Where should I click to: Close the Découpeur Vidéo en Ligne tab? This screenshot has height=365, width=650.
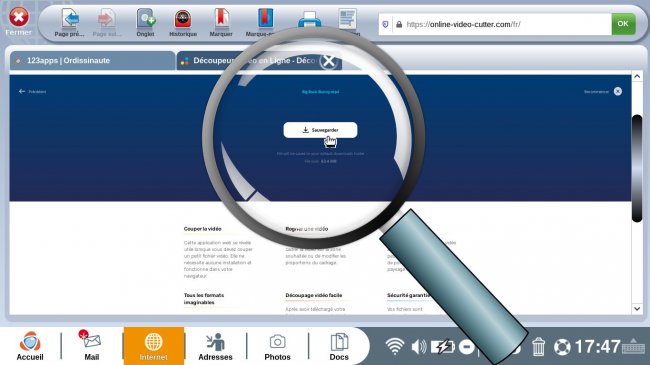329,61
